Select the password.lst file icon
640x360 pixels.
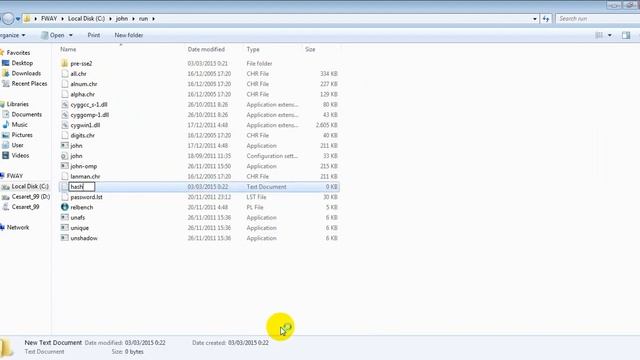pyautogui.click(x=64, y=197)
